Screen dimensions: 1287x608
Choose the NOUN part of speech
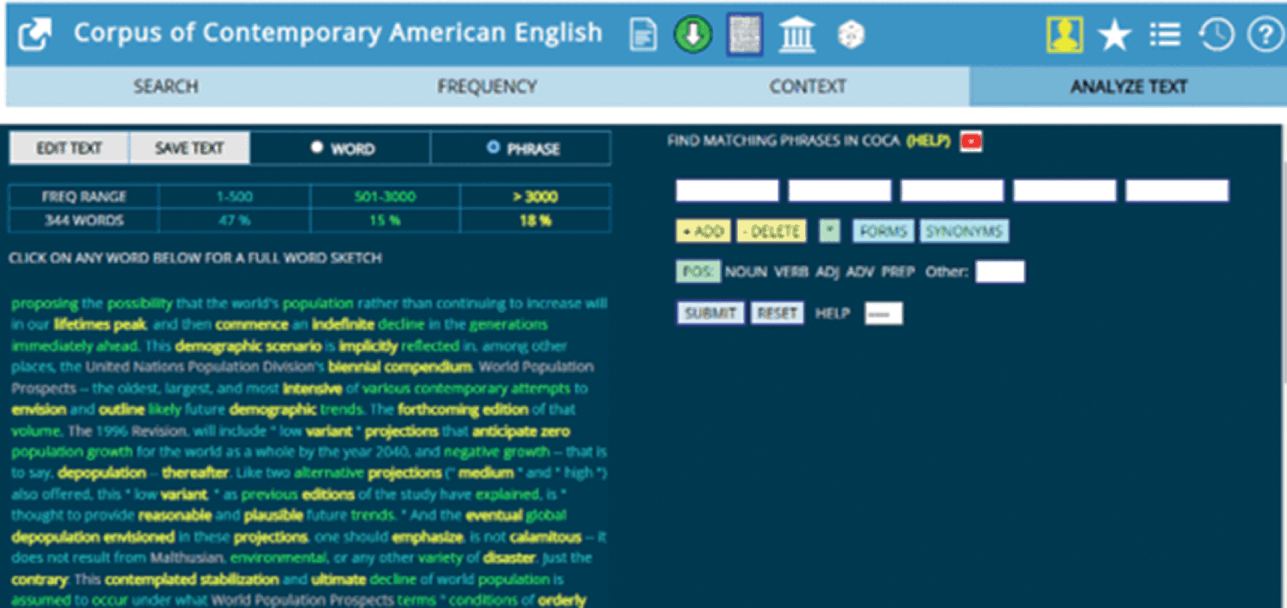[746, 272]
